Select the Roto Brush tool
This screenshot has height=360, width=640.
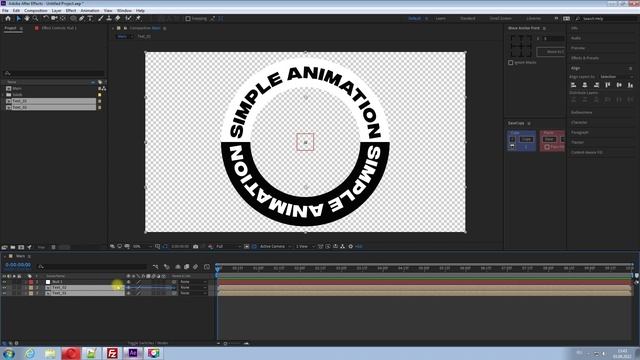129,18
